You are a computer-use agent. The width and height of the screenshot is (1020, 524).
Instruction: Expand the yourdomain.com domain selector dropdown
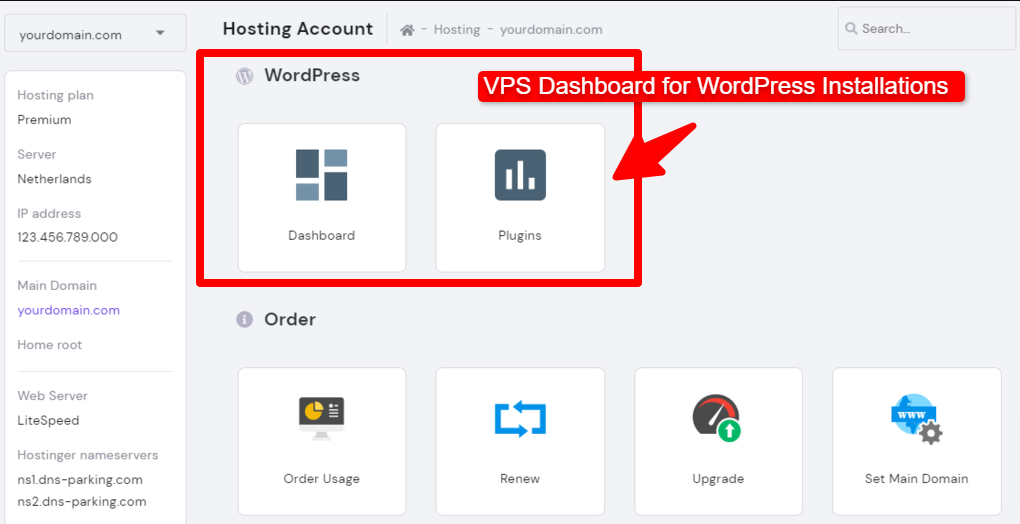point(95,33)
